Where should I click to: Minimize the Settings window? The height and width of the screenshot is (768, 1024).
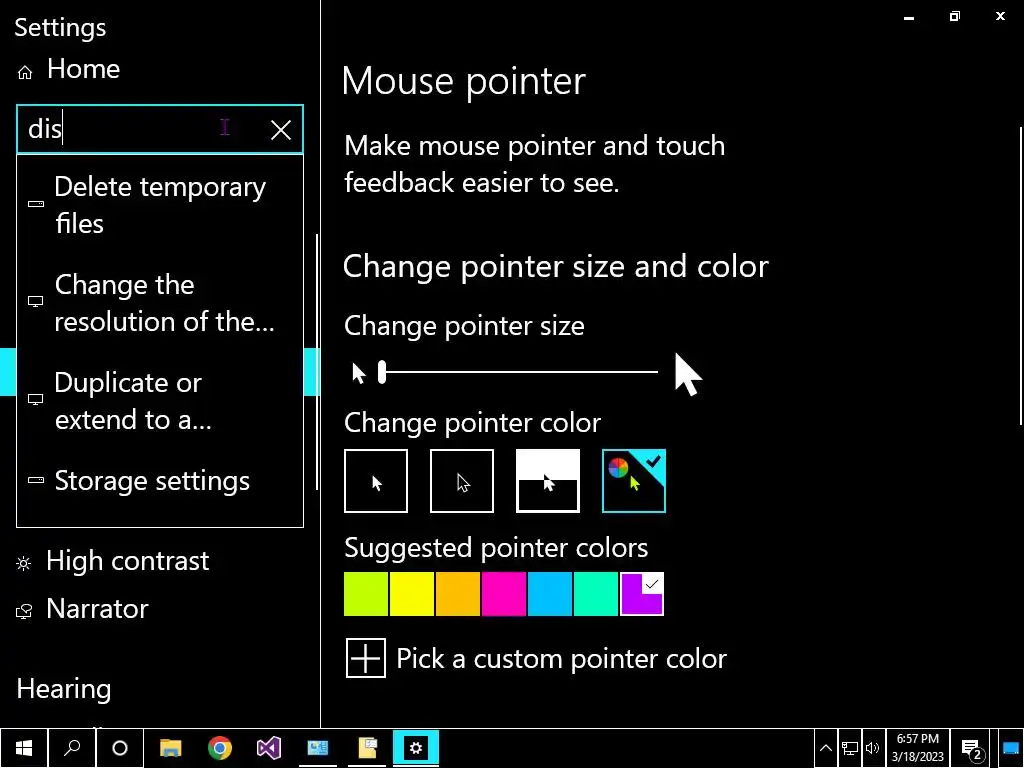908,17
